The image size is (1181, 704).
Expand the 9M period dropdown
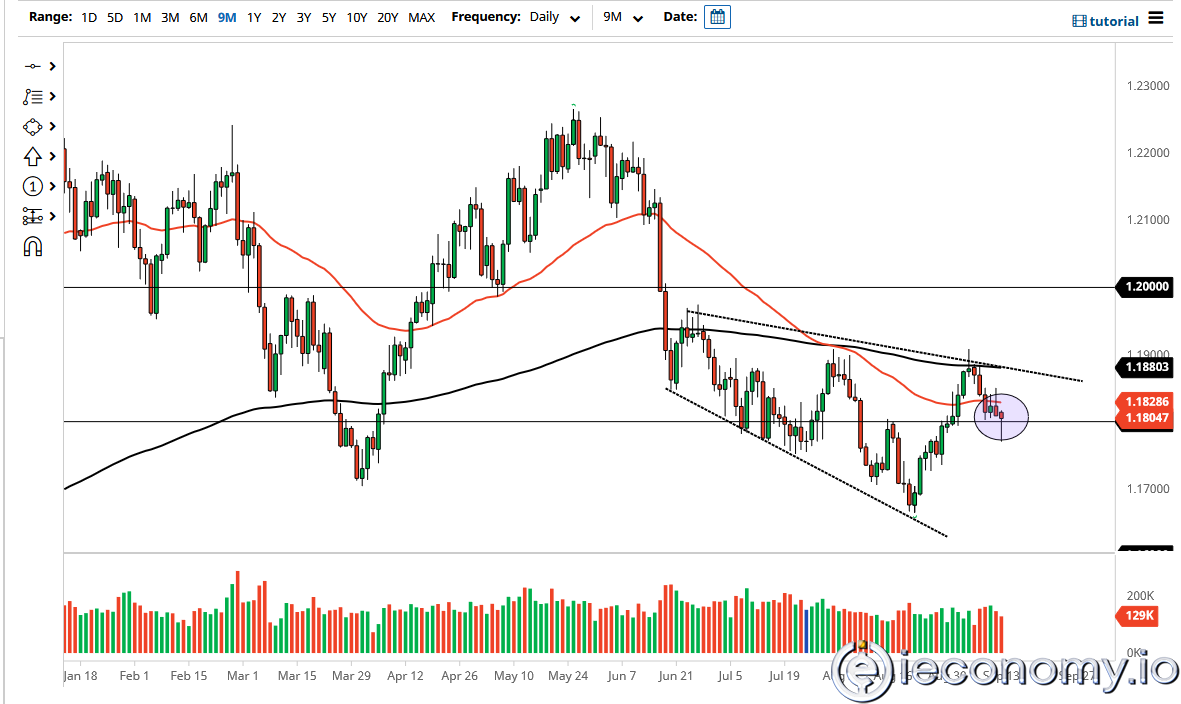tap(622, 17)
